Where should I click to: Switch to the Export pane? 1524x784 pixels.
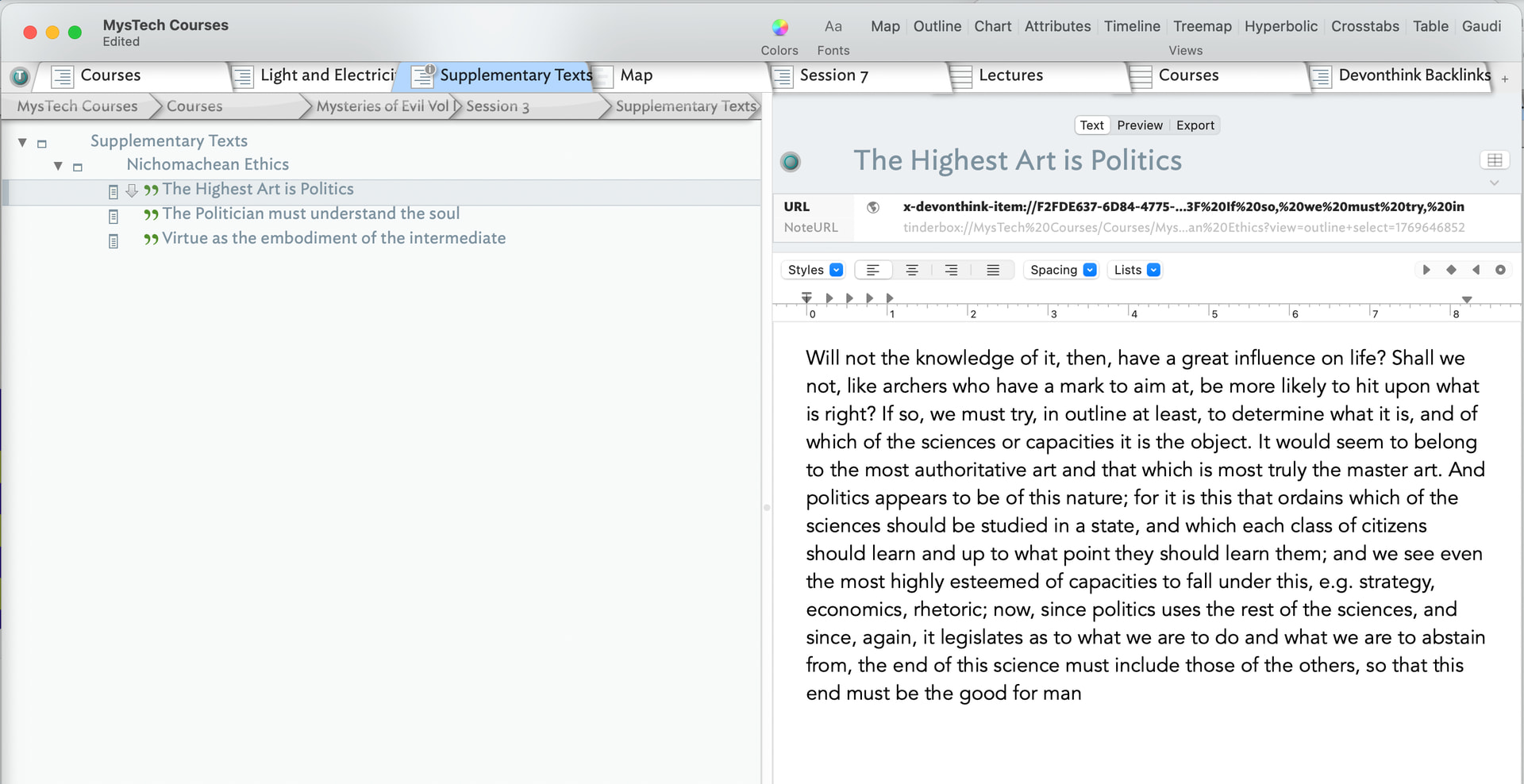pyautogui.click(x=1195, y=125)
